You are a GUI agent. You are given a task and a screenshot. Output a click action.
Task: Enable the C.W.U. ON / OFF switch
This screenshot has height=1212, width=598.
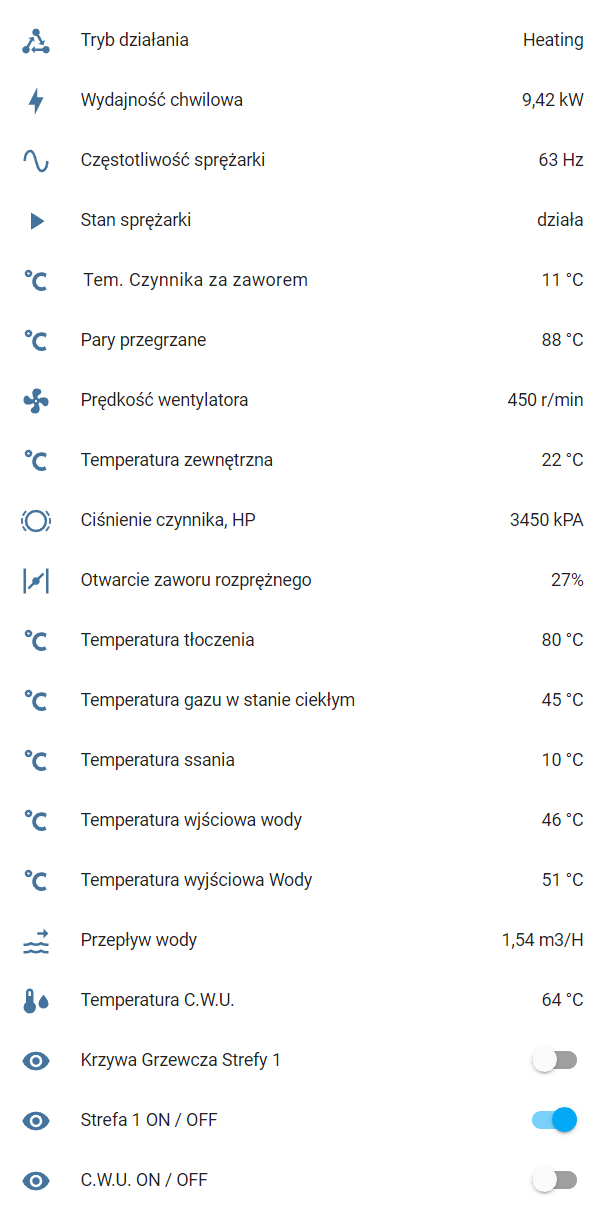click(555, 1180)
